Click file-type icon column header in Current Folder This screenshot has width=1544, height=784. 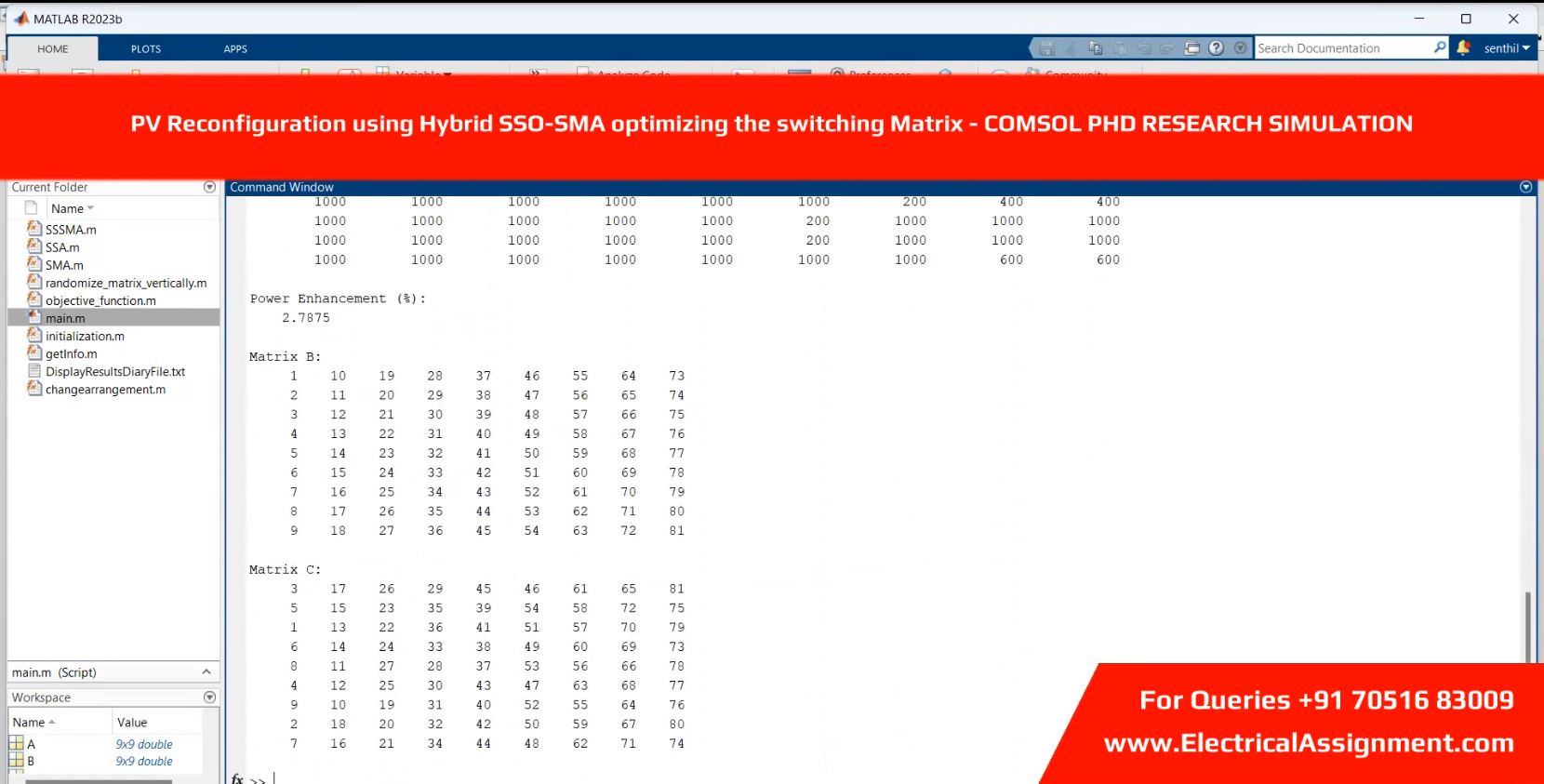(x=31, y=208)
